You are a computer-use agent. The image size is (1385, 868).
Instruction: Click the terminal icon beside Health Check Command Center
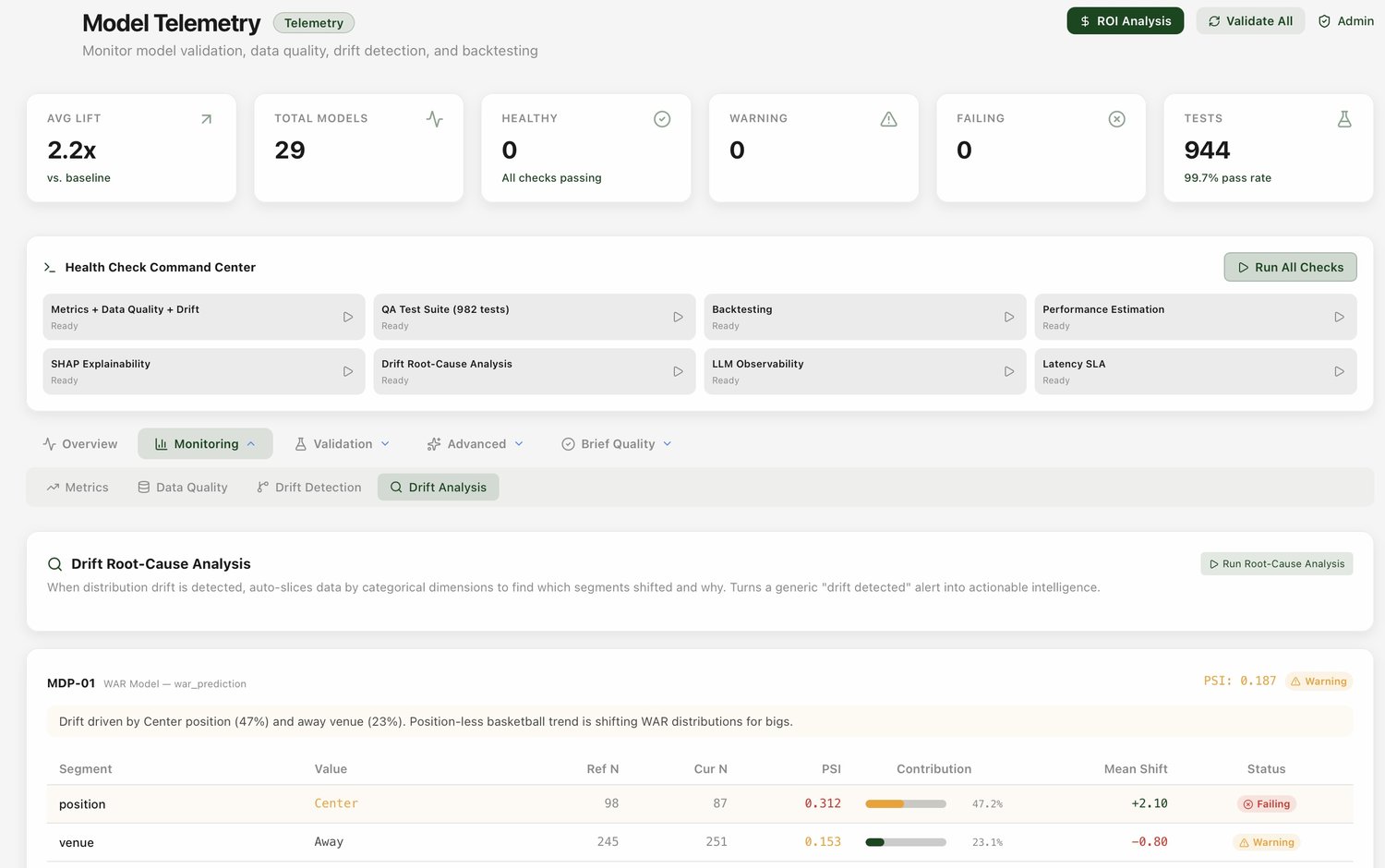[x=50, y=268]
